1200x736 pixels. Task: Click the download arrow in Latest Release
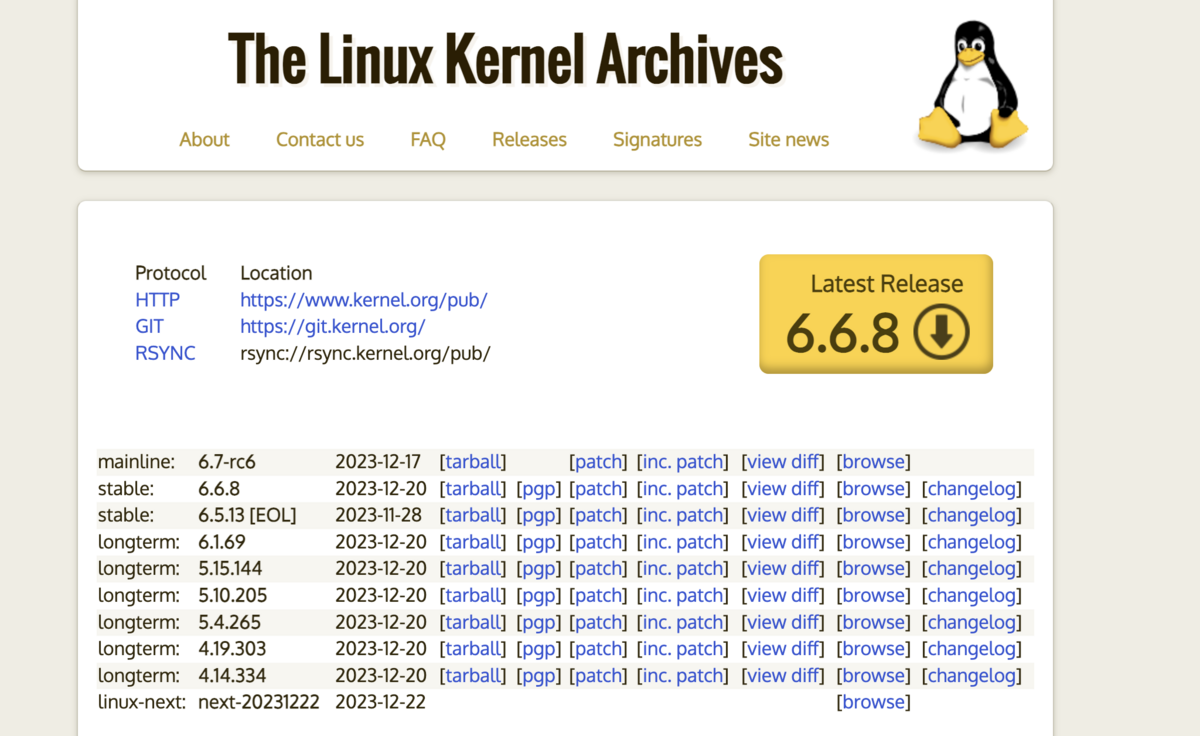coord(941,332)
